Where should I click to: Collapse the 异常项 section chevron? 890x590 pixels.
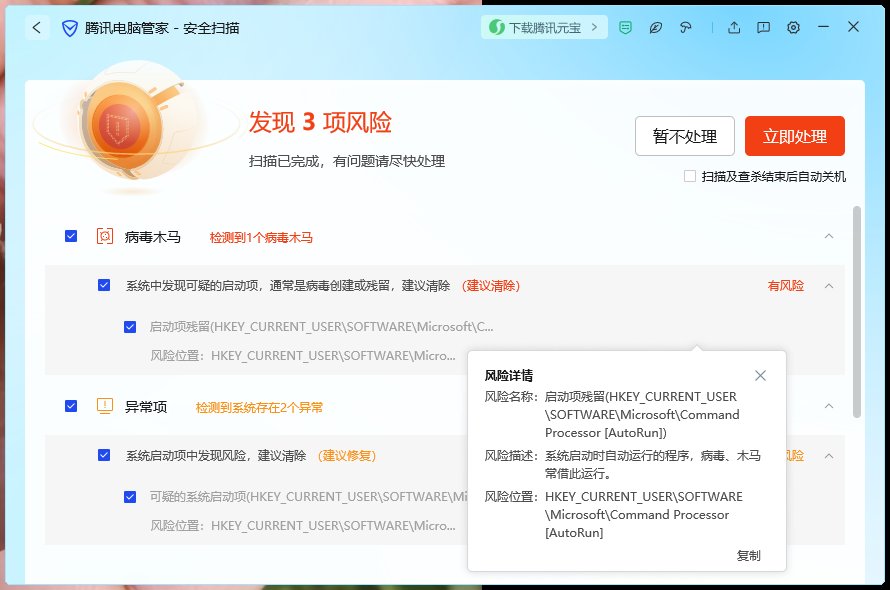tap(829, 406)
